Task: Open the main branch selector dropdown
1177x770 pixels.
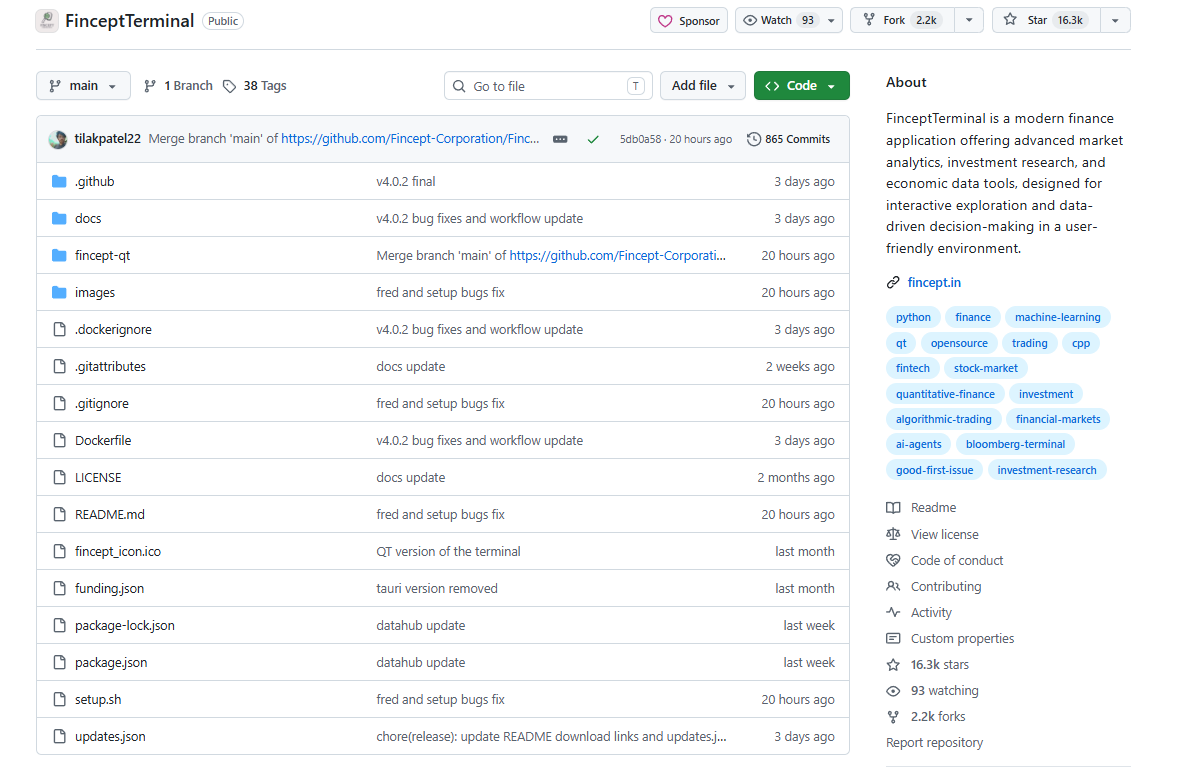Action: 83,86
